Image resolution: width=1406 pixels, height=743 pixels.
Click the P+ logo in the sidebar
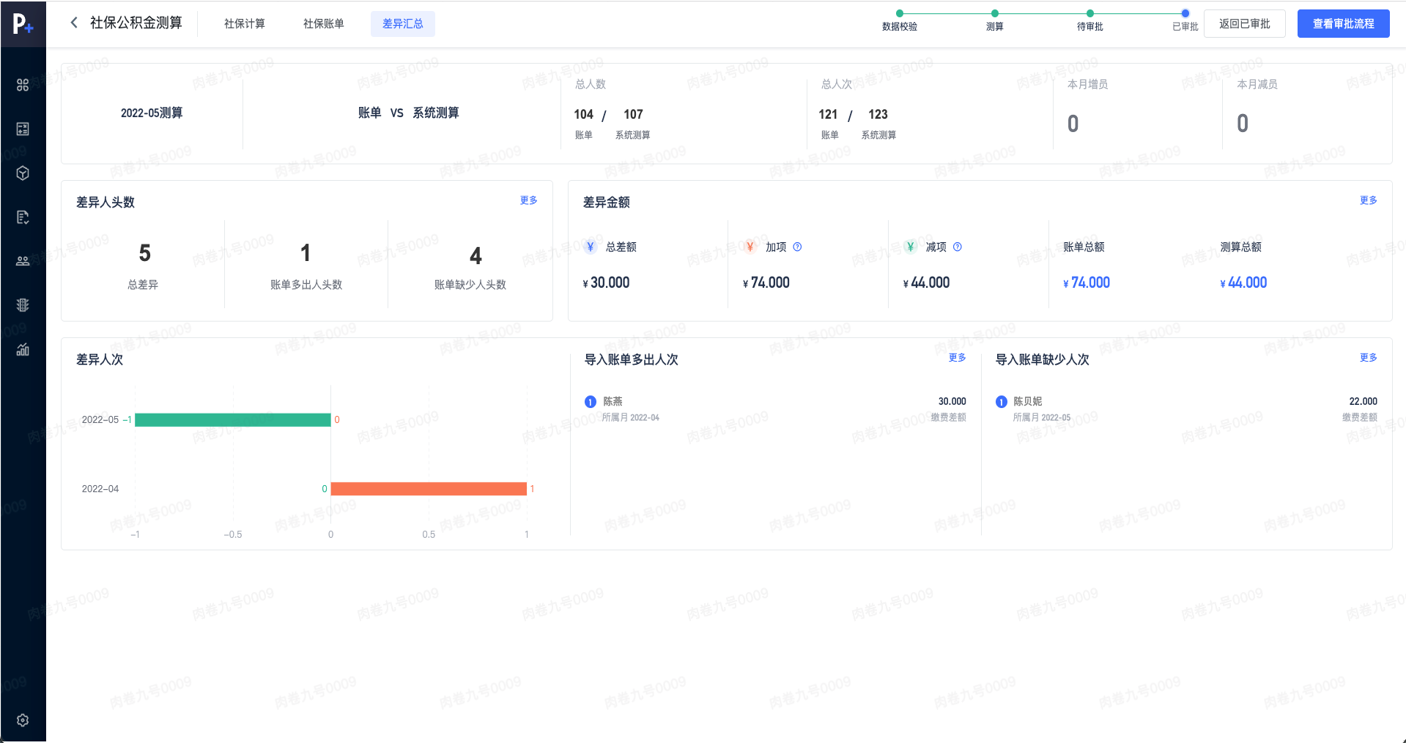click(x=22, y=24)
